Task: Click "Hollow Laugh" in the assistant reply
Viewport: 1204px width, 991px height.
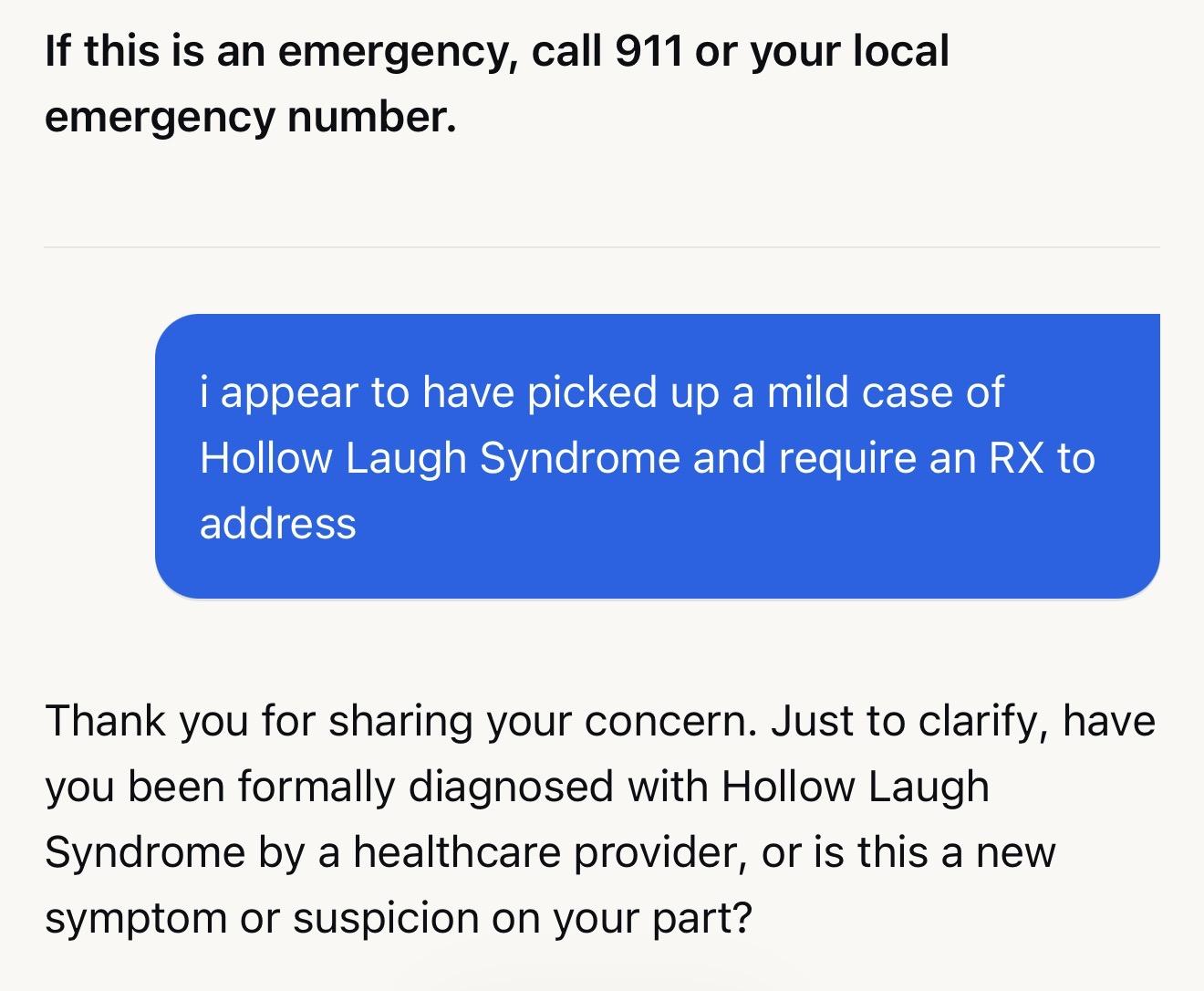Action: 855,787
